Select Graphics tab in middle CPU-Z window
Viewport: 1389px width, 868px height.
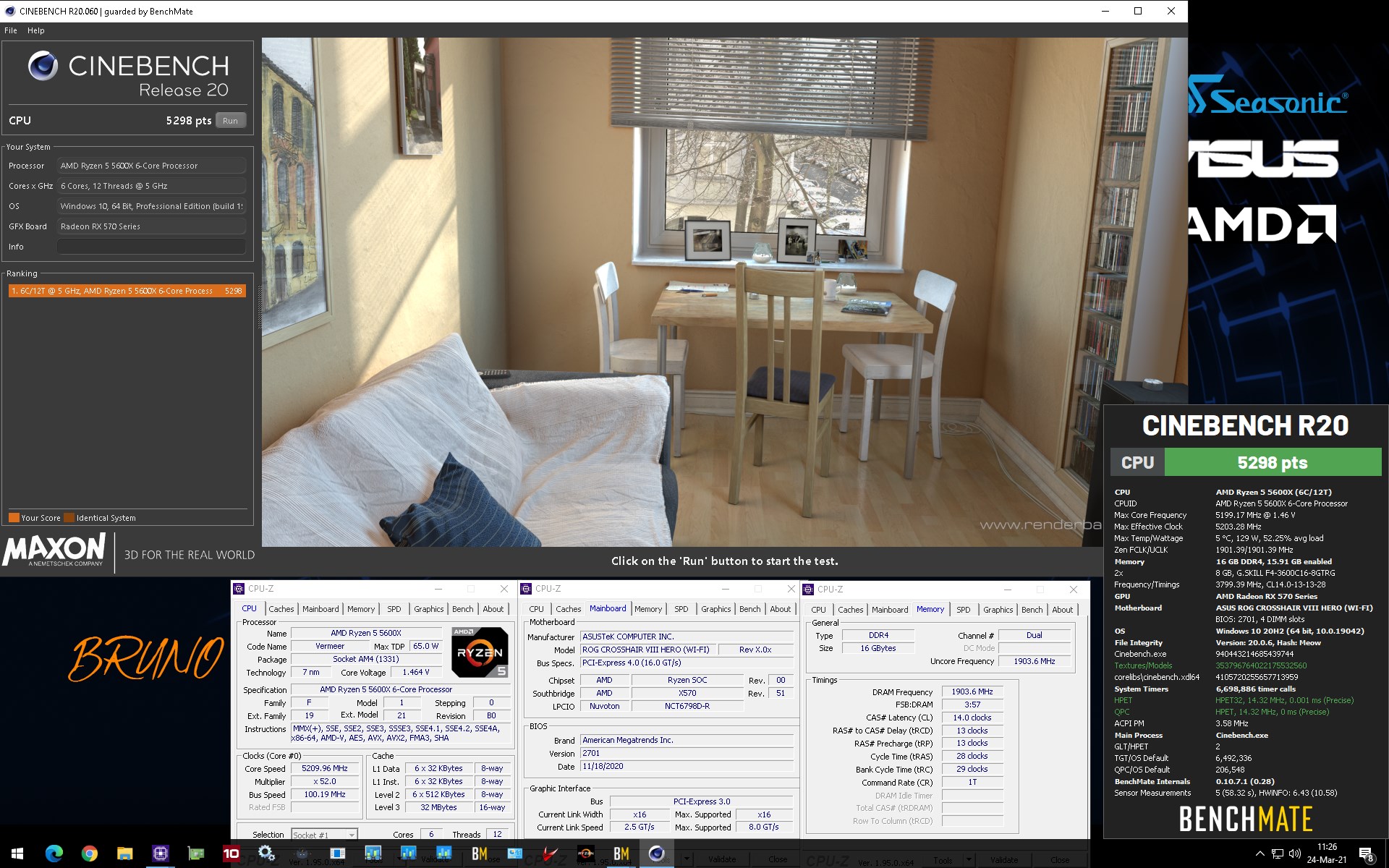click(715, 609)
